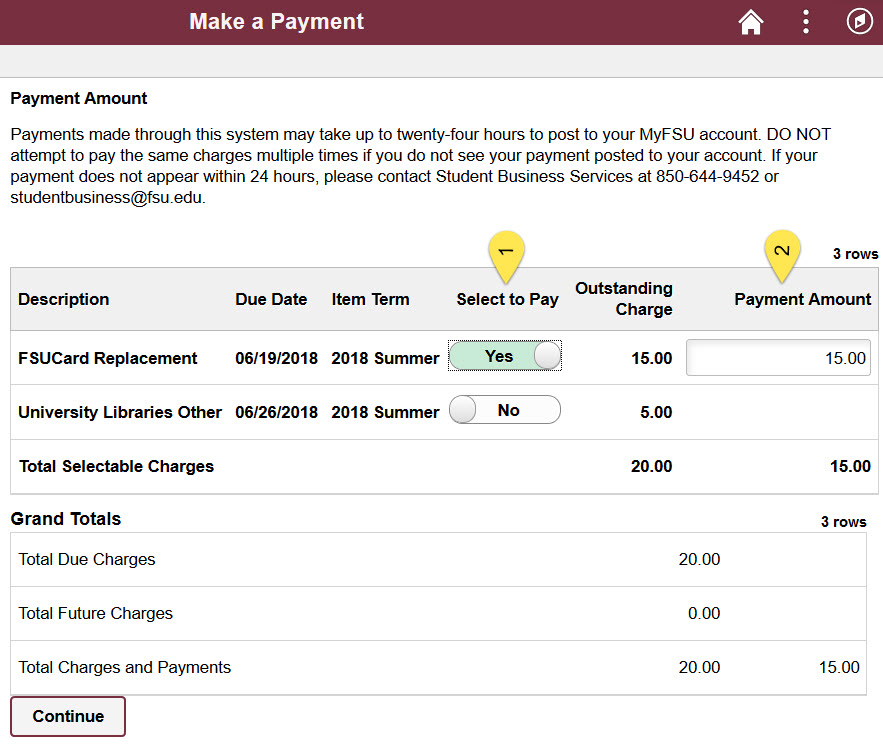Click the 5.00 outstanding charge
This screenshot has height=746, width=883.
point(656,412)
